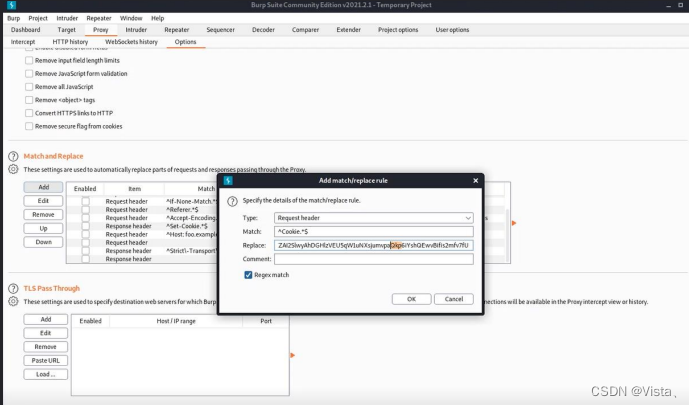Enable Convert HTTPS links to HTTP

click(x=29, y=113)
